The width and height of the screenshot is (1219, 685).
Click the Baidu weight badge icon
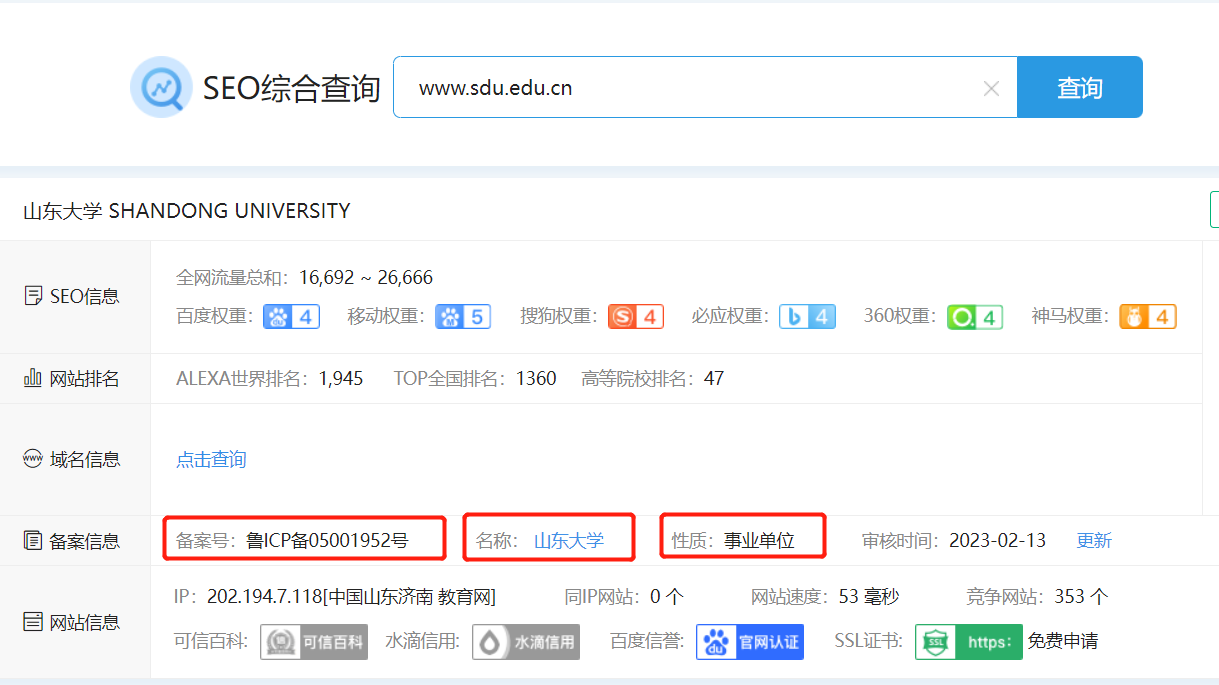(x=291, y=317)
